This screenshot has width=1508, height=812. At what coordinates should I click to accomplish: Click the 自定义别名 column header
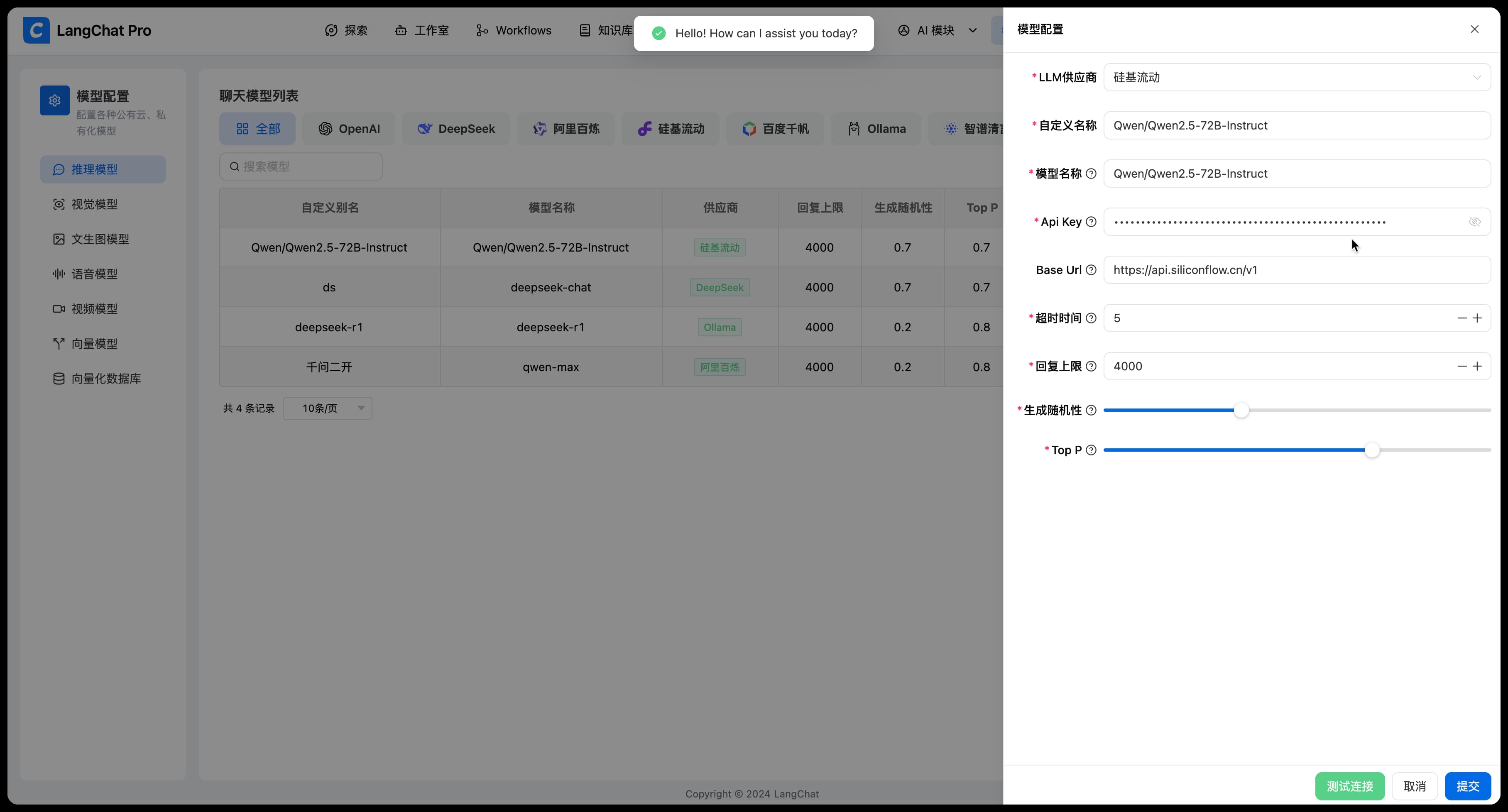coord(330,208)
